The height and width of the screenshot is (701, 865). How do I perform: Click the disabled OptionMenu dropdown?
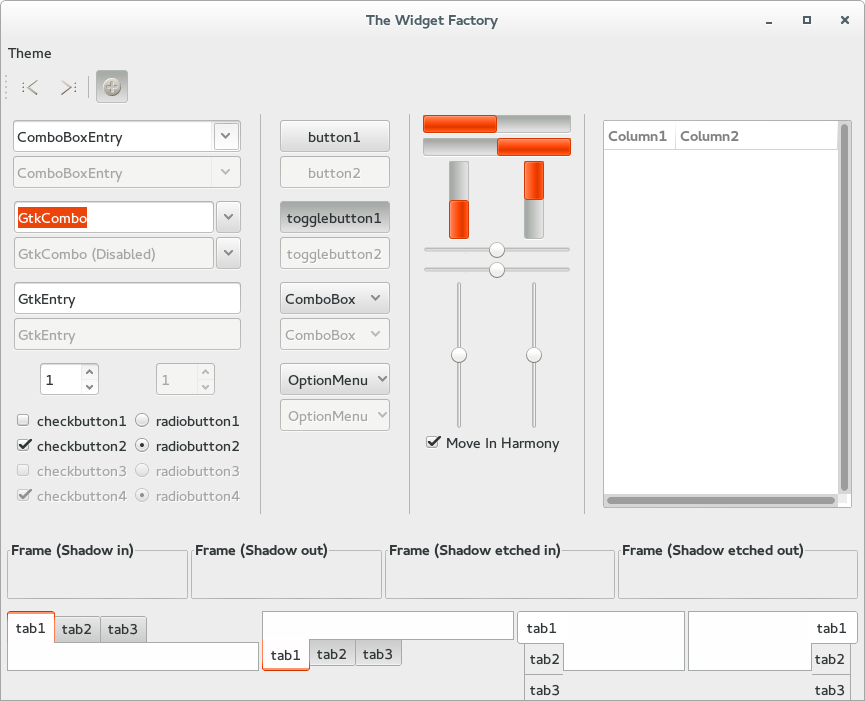coord(334,415)
